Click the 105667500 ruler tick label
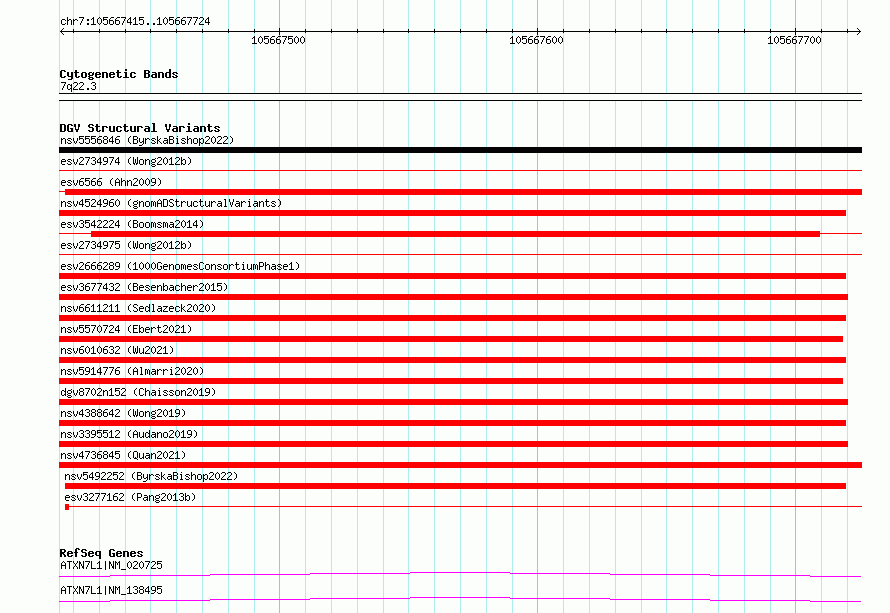Screen dimensions: 890x613 coord(278,40)
